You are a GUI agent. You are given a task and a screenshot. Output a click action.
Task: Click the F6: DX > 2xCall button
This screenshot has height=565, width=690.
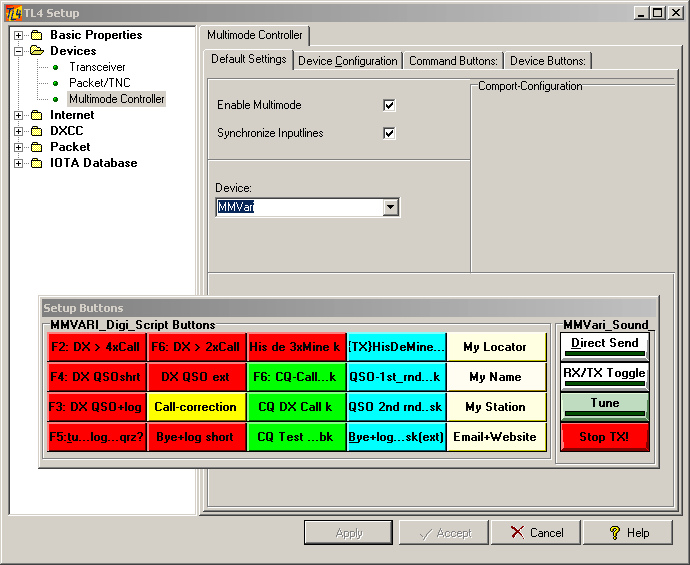coord(196,347)
